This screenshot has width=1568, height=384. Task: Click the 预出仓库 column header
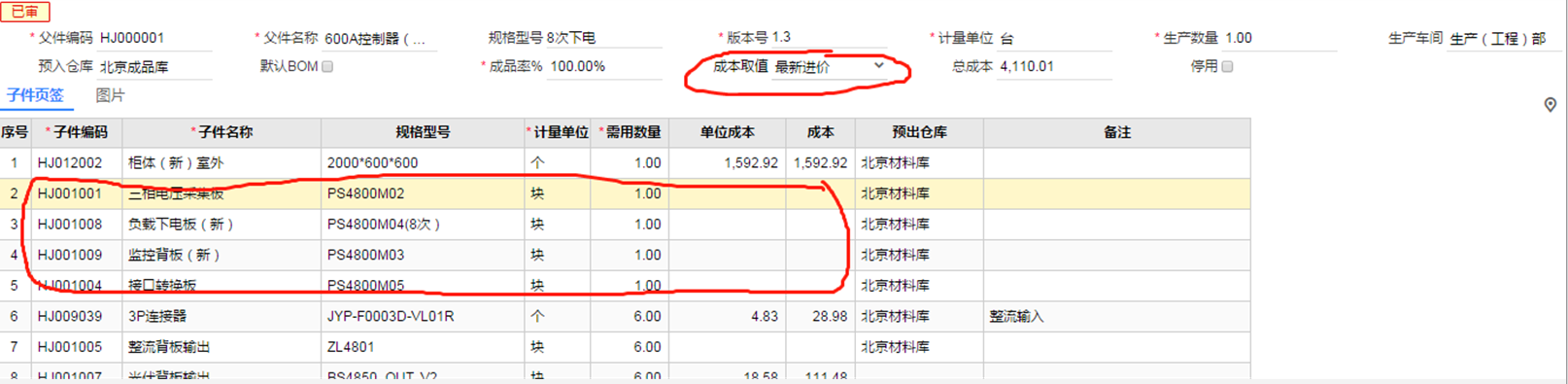(x=919, y=132)
